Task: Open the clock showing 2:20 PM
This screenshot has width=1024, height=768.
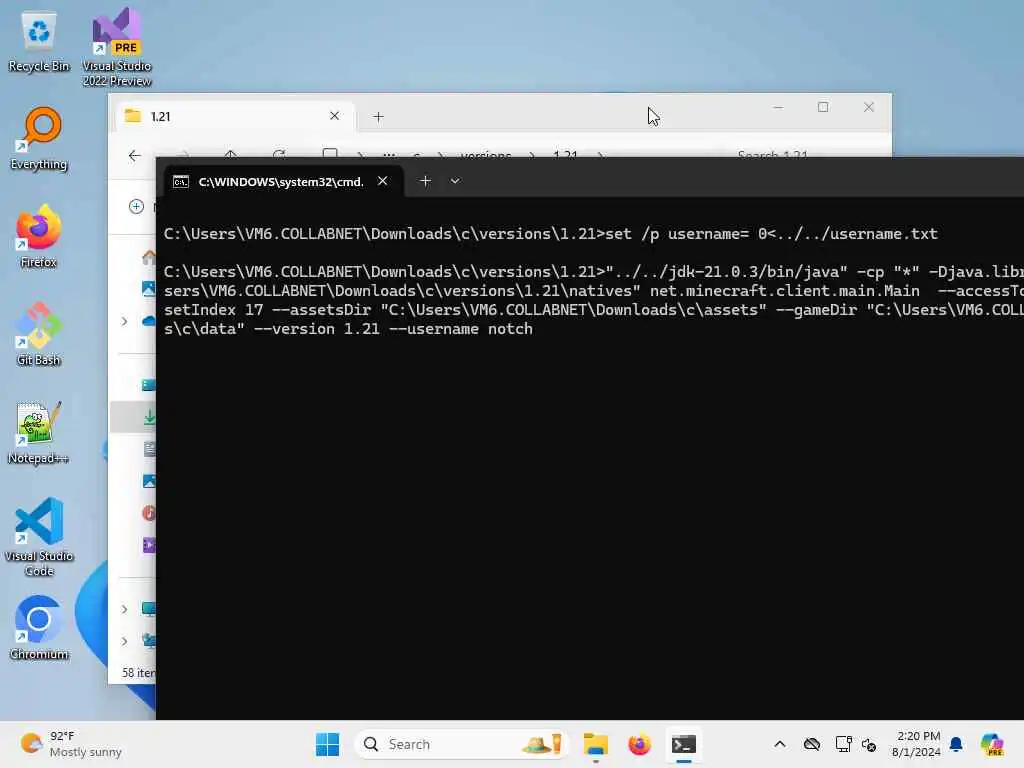Action: coord(917,744)
